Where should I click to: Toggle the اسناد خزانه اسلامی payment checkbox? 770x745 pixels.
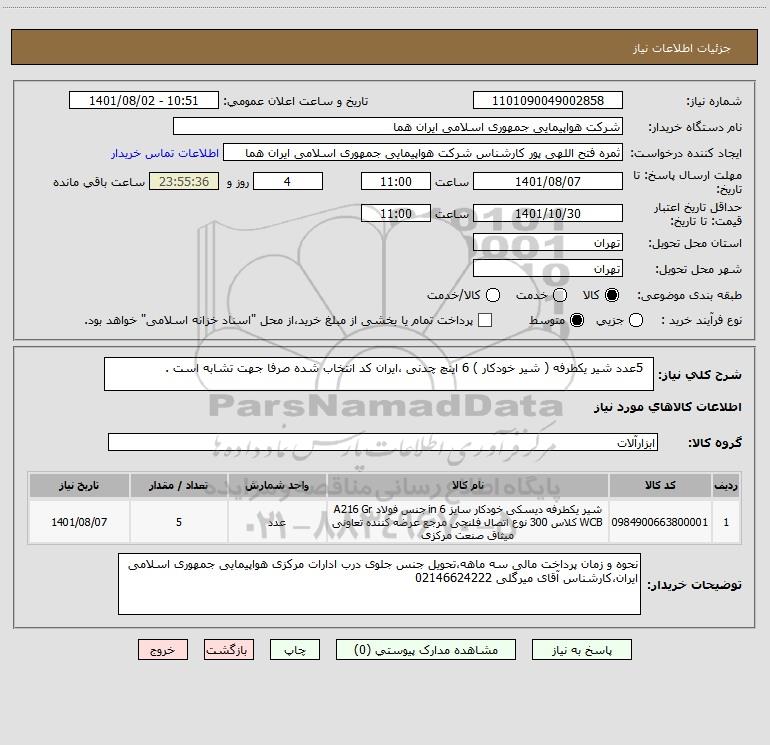pos(485,320)
